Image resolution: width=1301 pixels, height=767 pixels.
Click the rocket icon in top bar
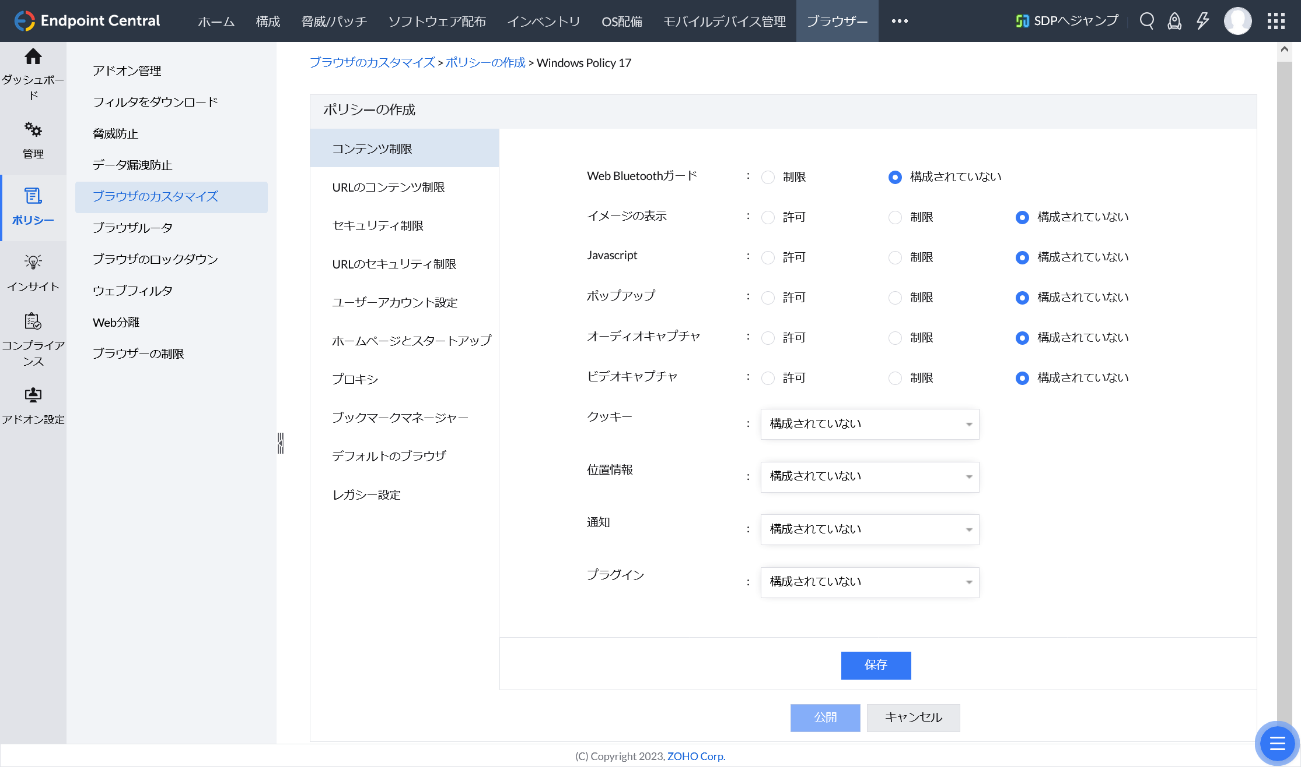[1175, 21]
